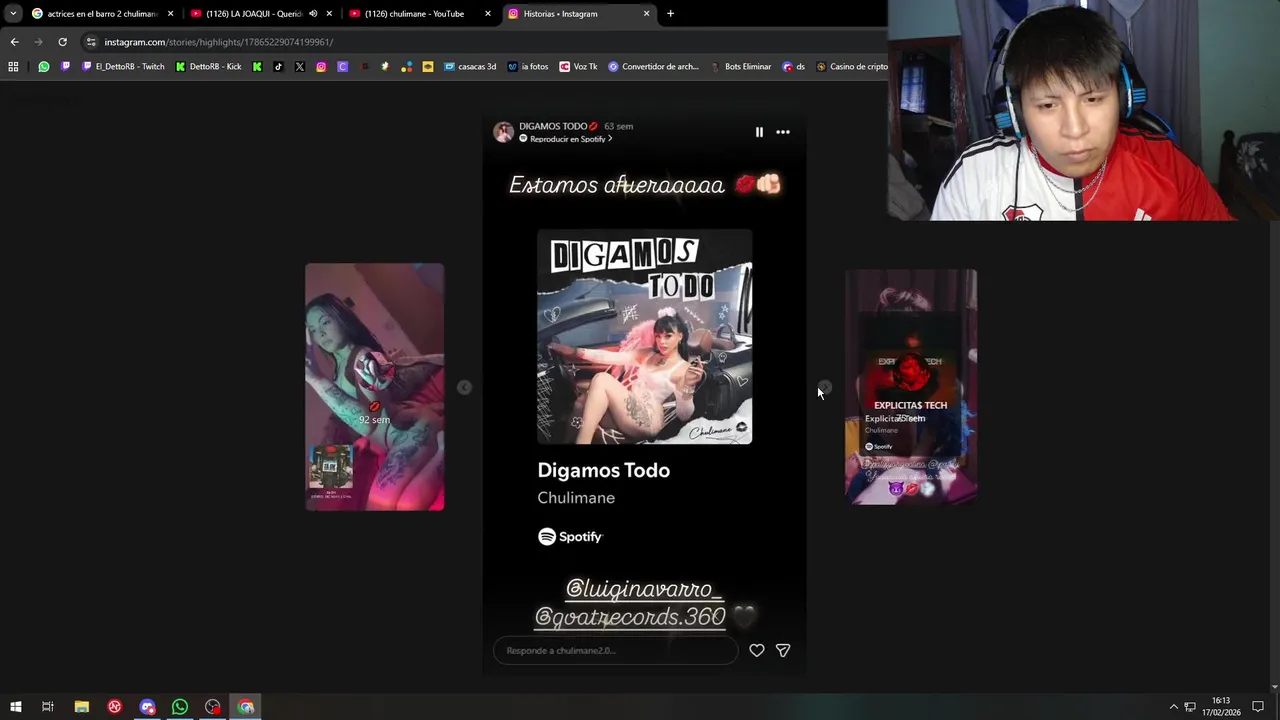Open the Instagram bookmark icon
The height and width of the screenshot is (720, 1280).
(321, 67)
